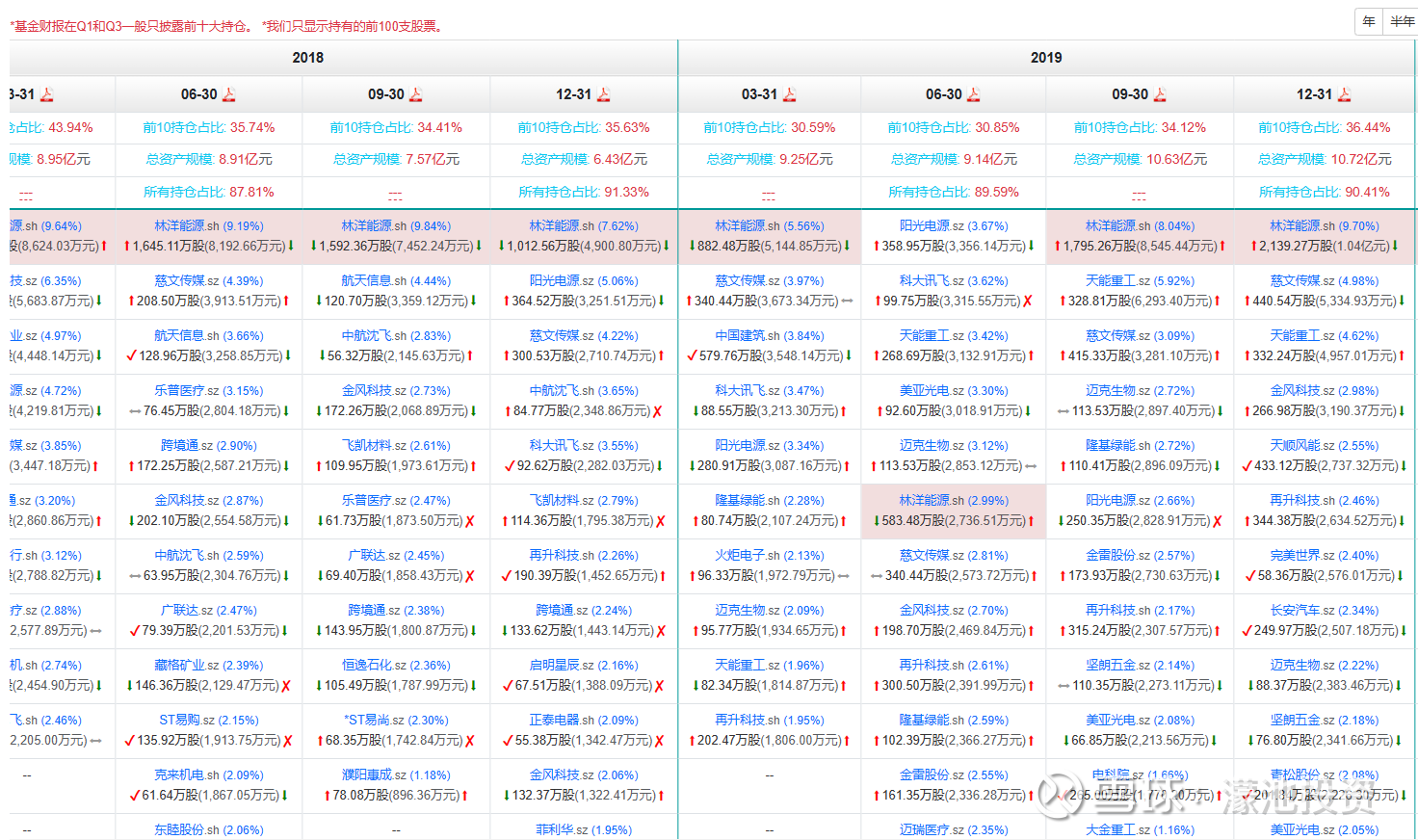Click the red X icon beside 乐普医疗 61.73万股
The width and height of the screenshot is (1418, 840).
[x=470, y=521]
